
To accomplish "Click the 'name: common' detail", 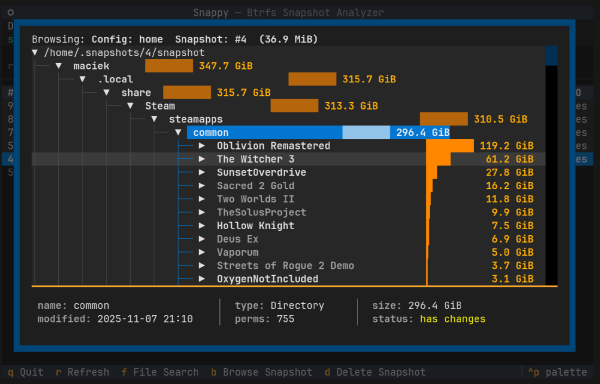I will point(73,306).
